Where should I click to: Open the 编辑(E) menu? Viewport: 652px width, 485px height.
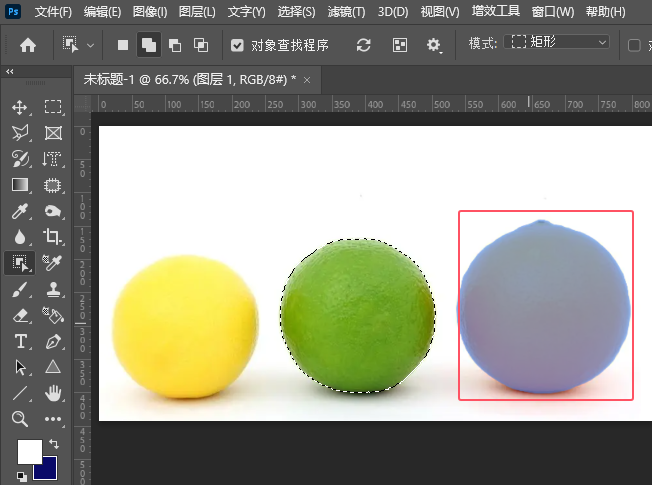pyautogui.click(x=102, y=12)
